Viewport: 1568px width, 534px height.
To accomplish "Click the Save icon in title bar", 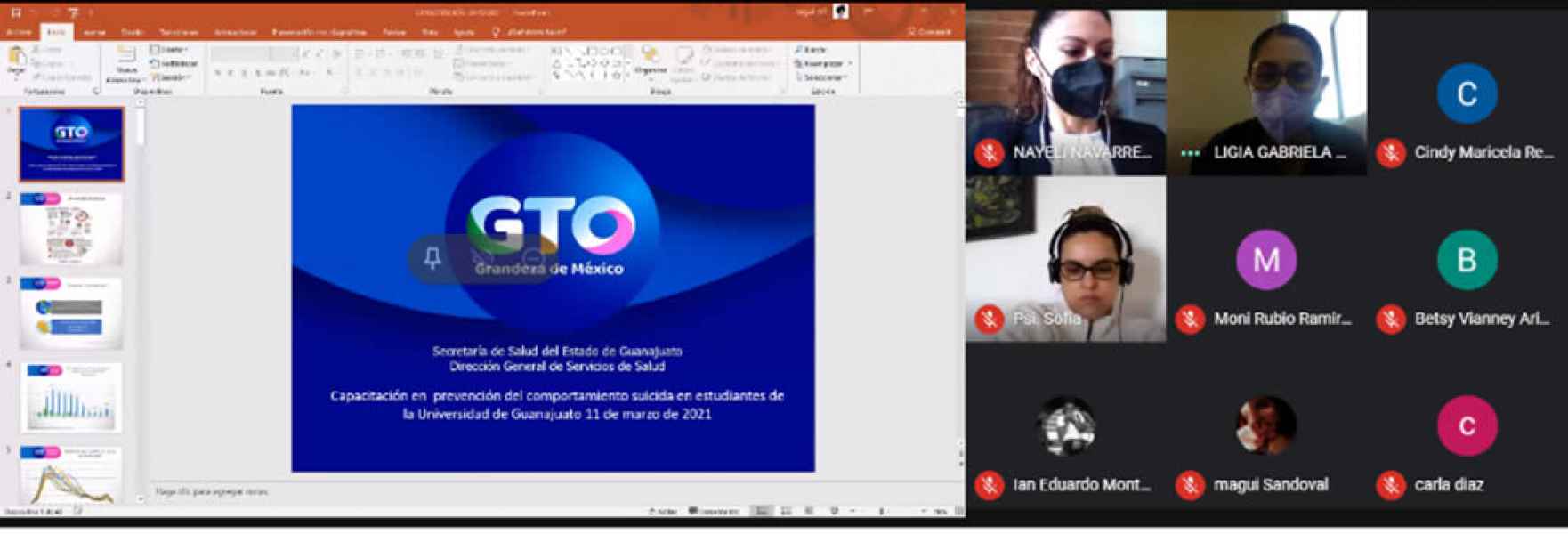I will (x=15, y=12).
